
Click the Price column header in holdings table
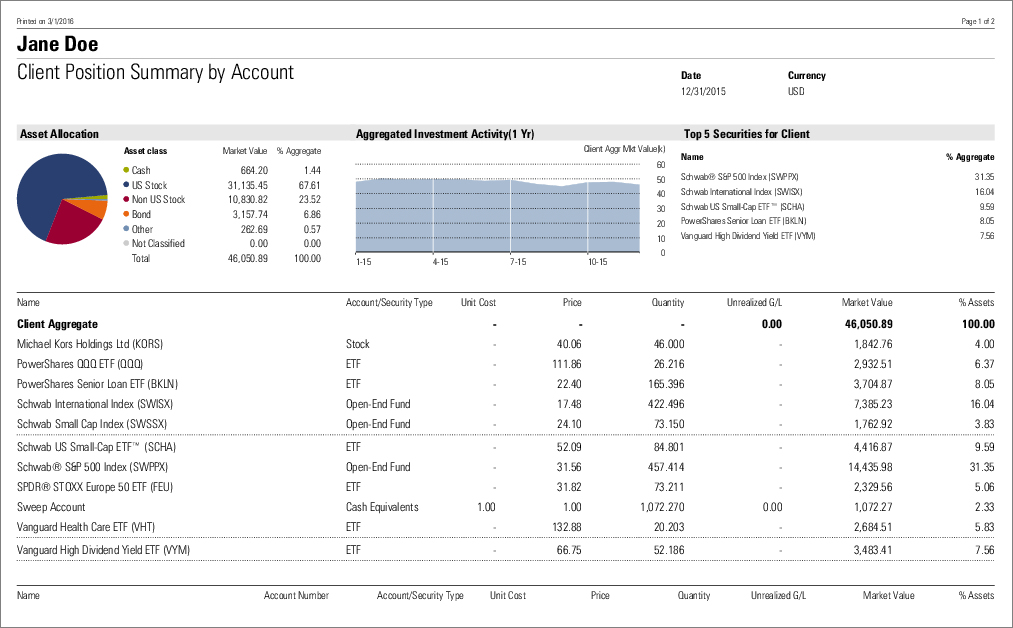572,302
